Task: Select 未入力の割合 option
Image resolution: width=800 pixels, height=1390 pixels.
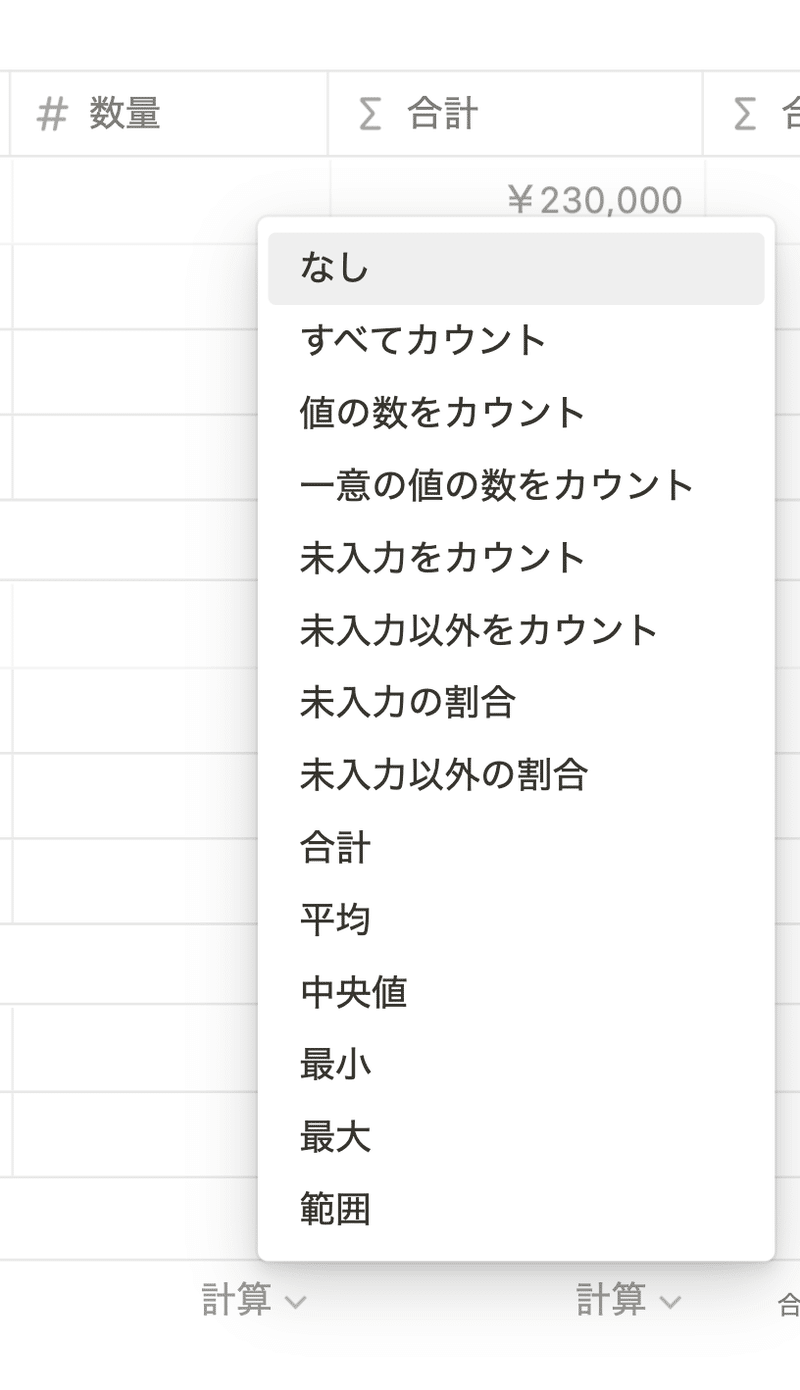Action: (x=516, y=703)
